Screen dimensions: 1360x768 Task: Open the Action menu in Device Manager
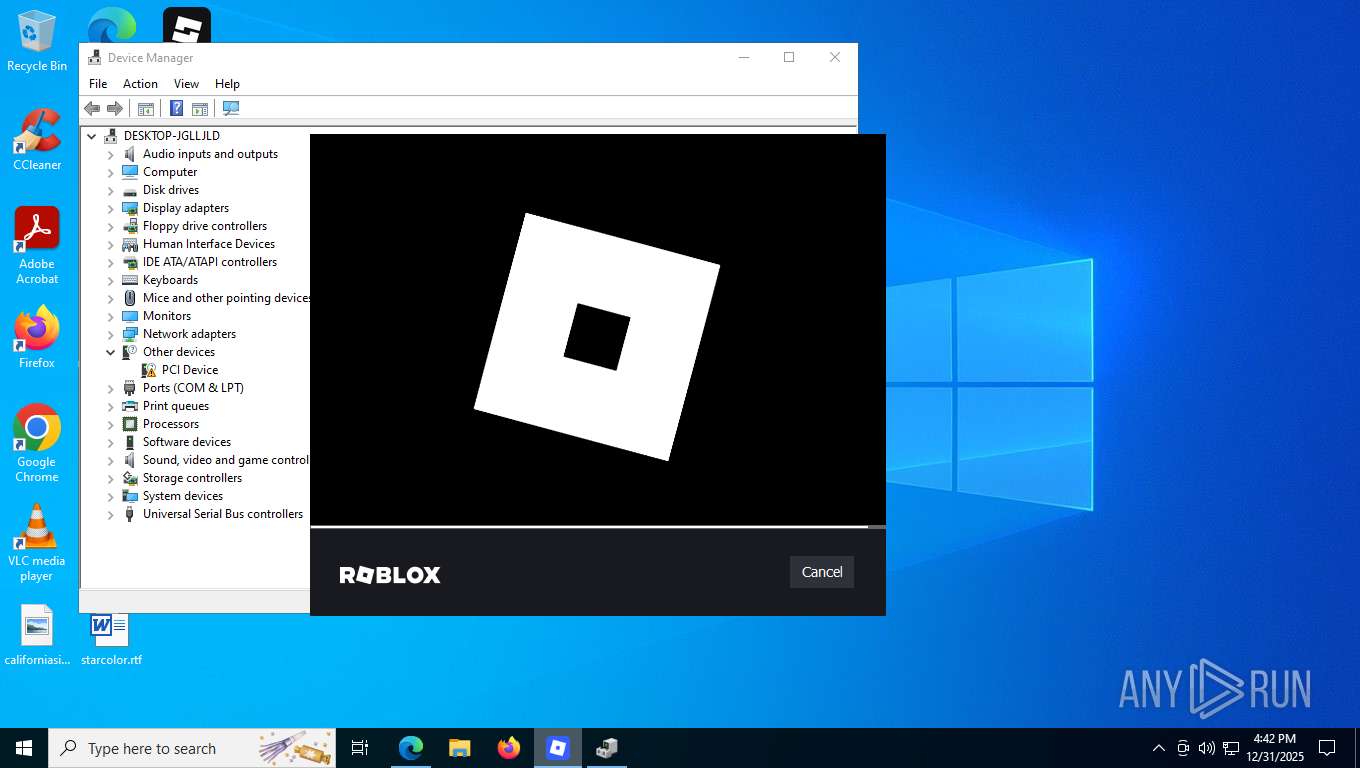tap(140, 84)
